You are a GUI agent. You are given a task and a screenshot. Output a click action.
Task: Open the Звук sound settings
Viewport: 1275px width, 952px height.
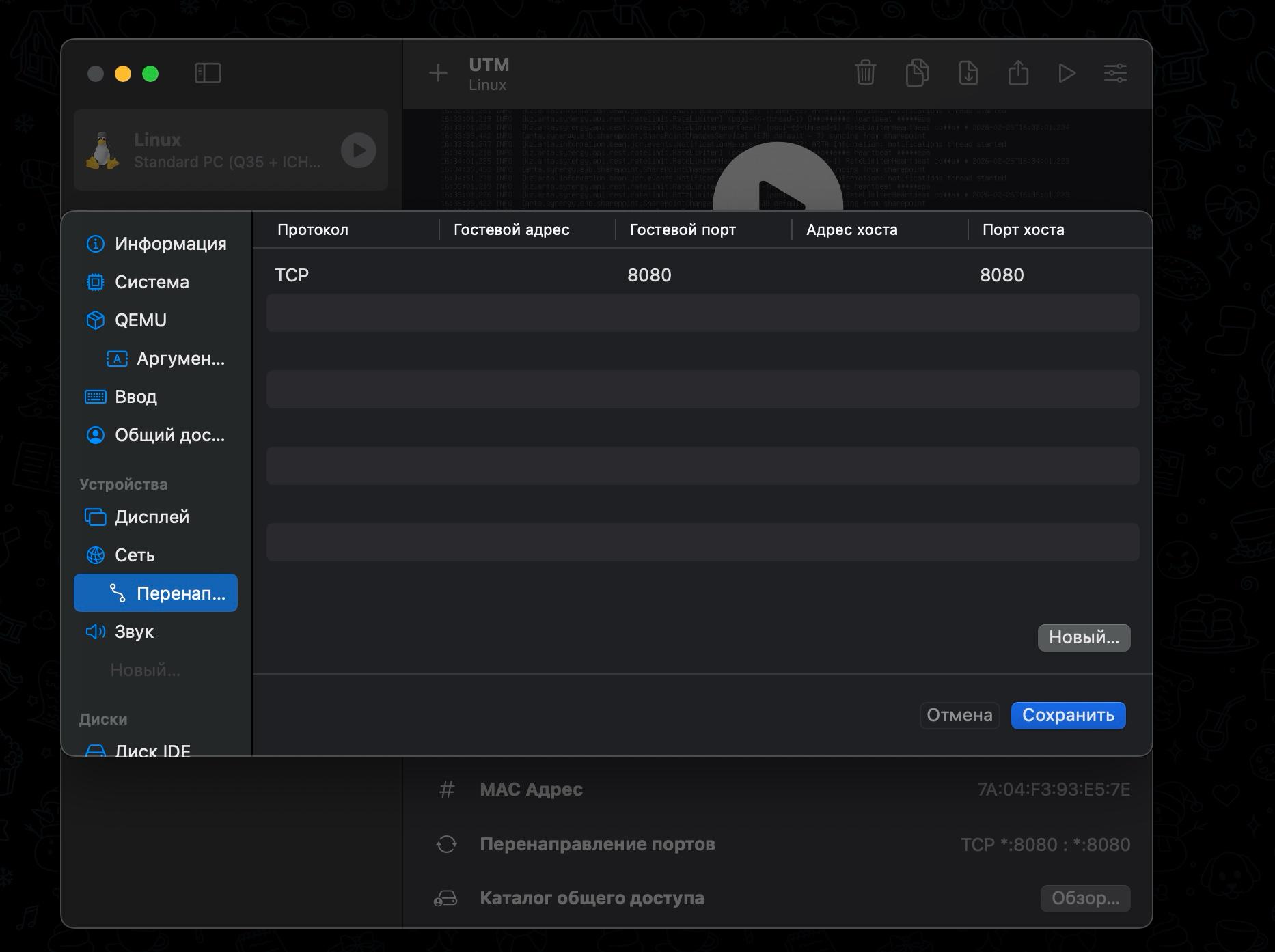134,632
